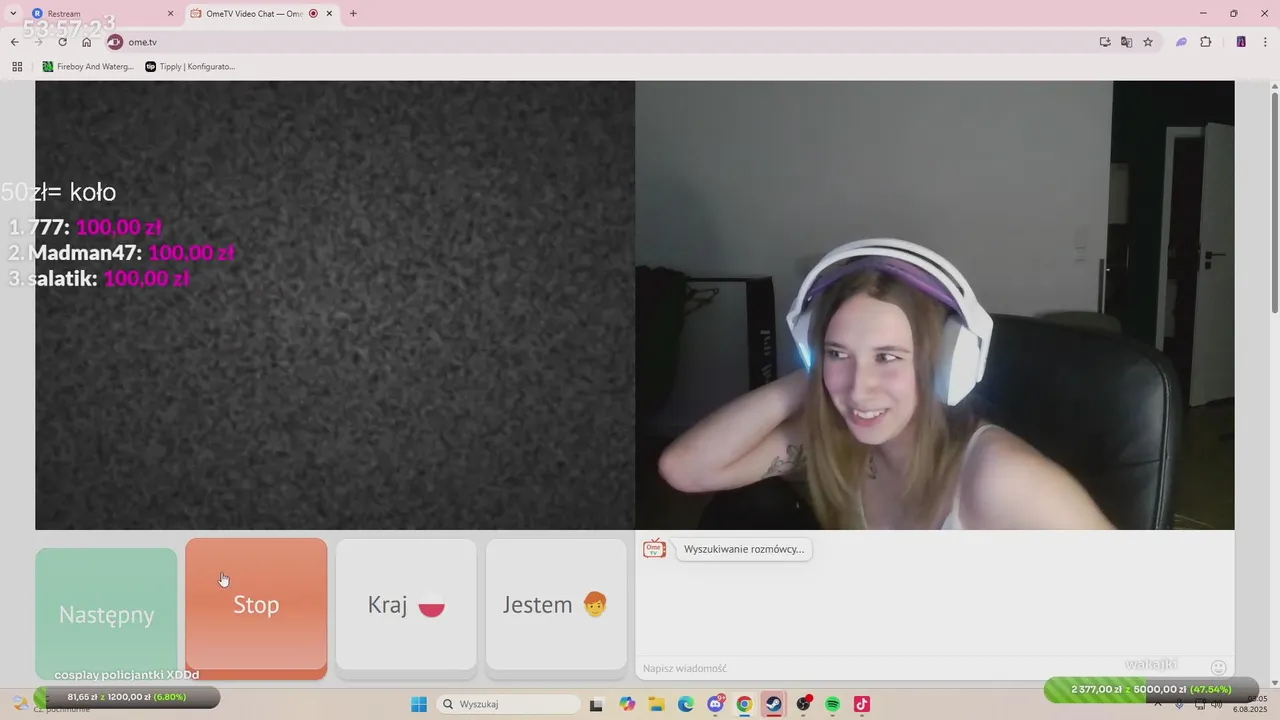Open Discord from the taskbar

(716, 704)
